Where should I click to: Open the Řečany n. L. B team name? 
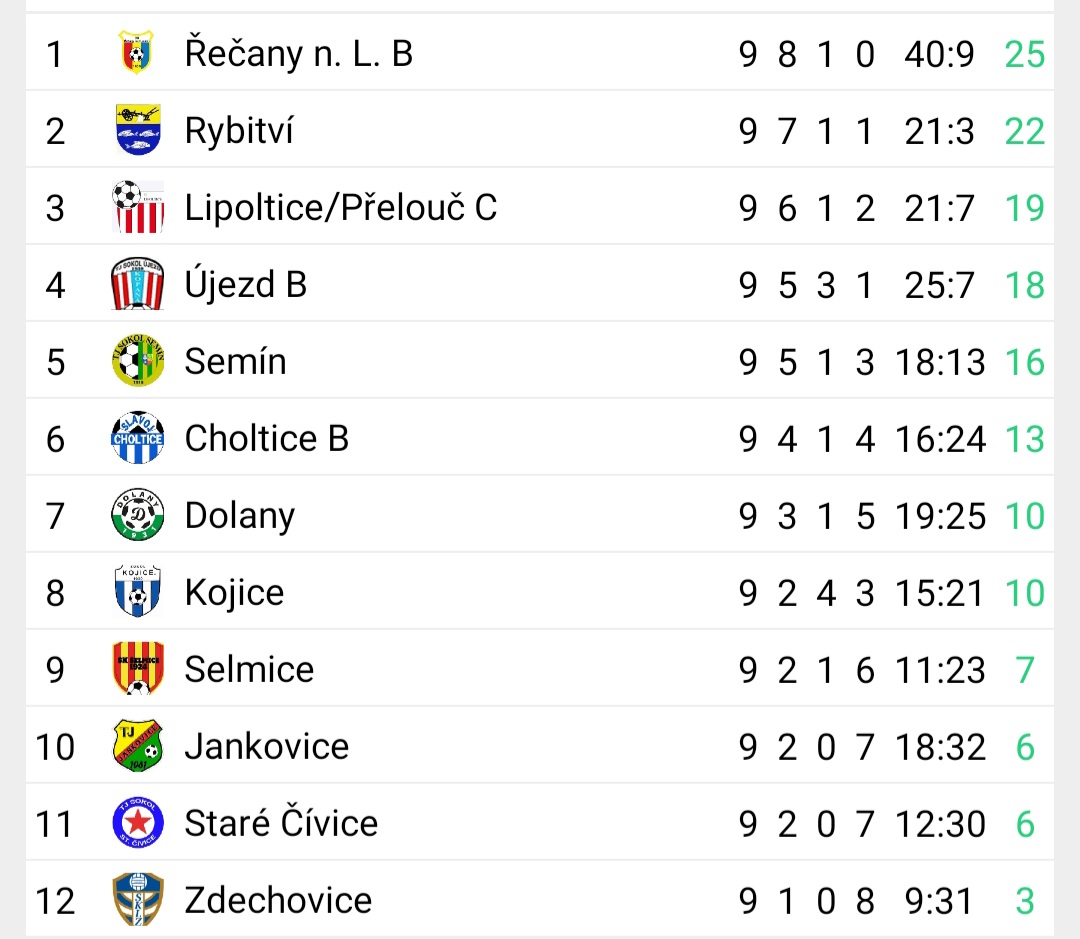298,53
